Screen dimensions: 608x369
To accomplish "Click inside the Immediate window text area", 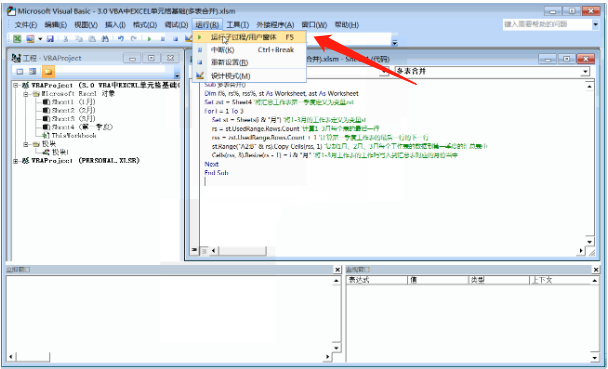I will click(169, 313).
